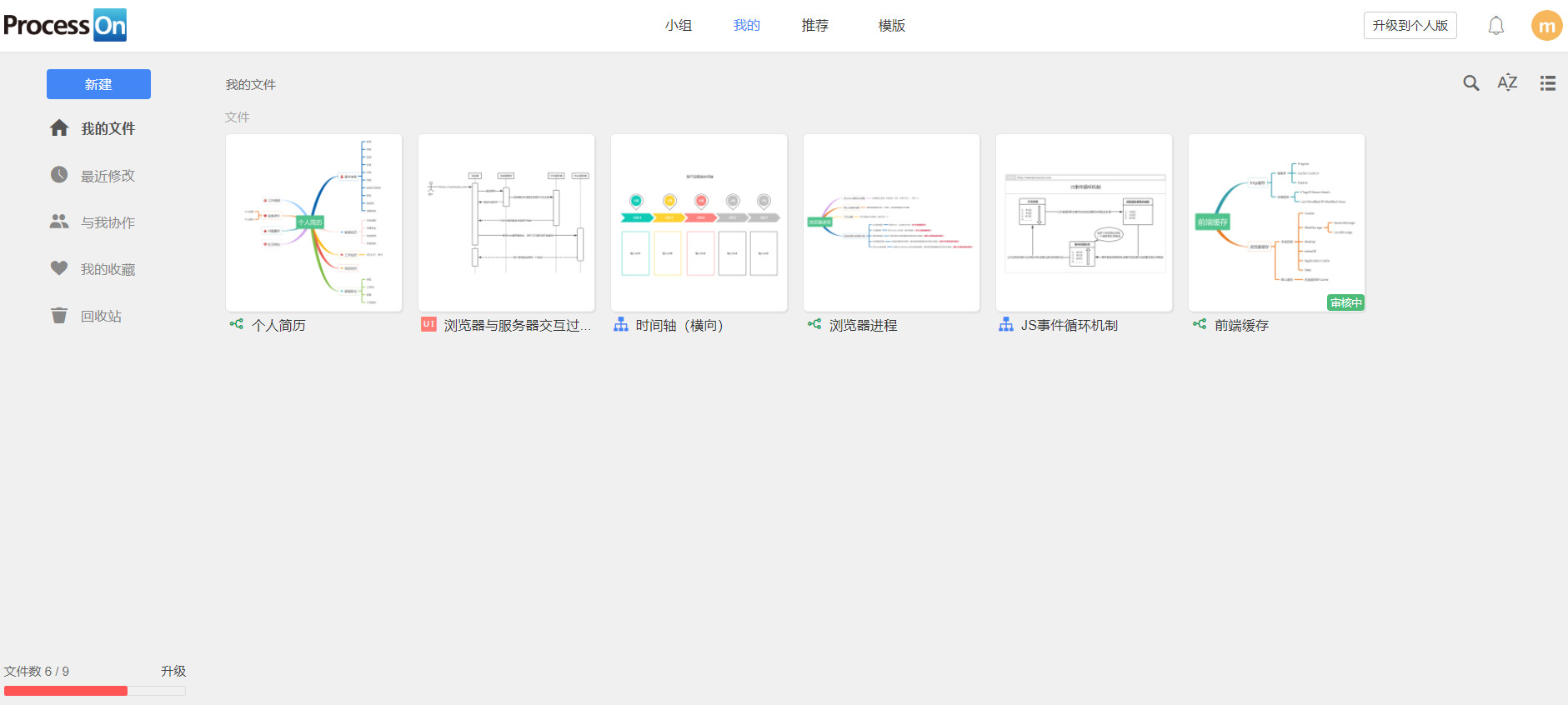Click the A-Z sort icon

point(1507,82)
